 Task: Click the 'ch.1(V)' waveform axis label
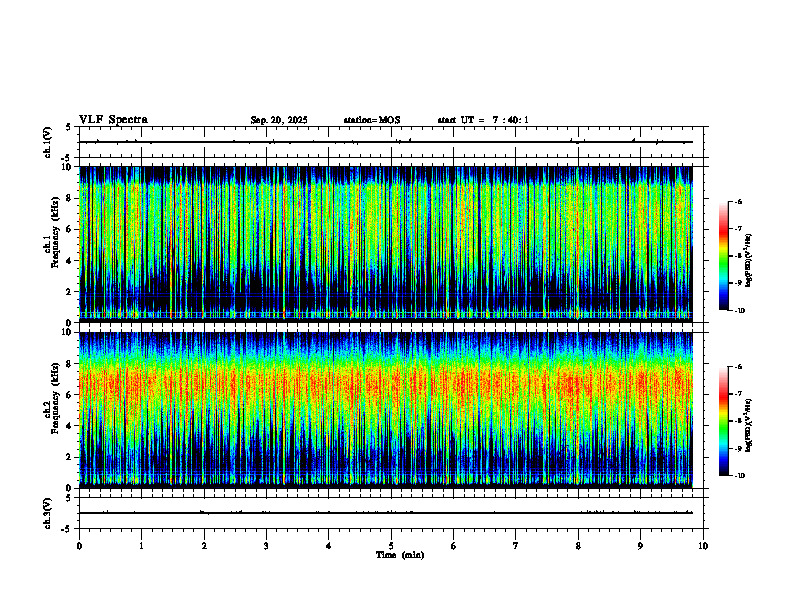click(x=47, y=142)
